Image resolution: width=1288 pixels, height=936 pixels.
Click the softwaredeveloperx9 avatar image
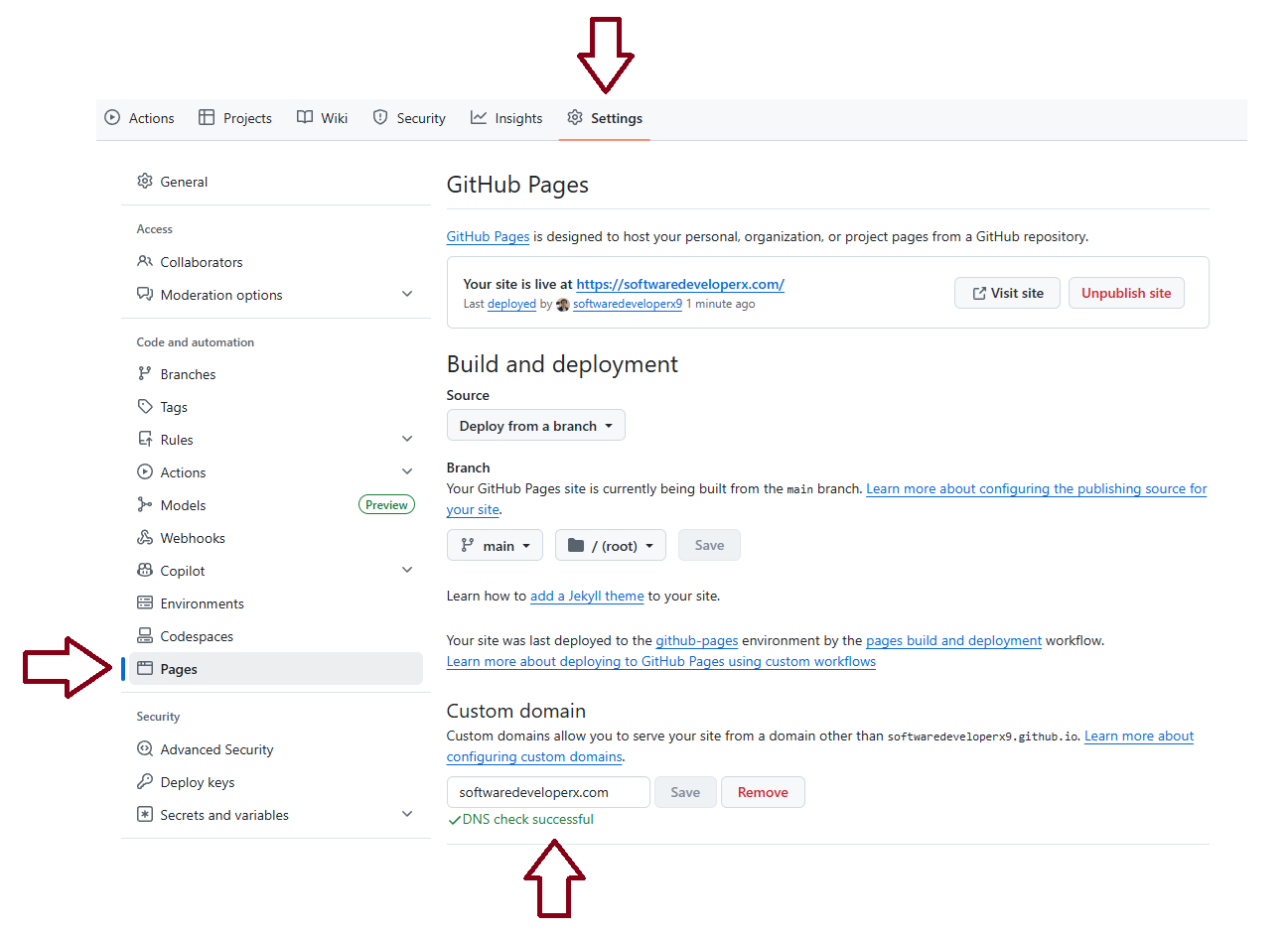click(563, 305)
